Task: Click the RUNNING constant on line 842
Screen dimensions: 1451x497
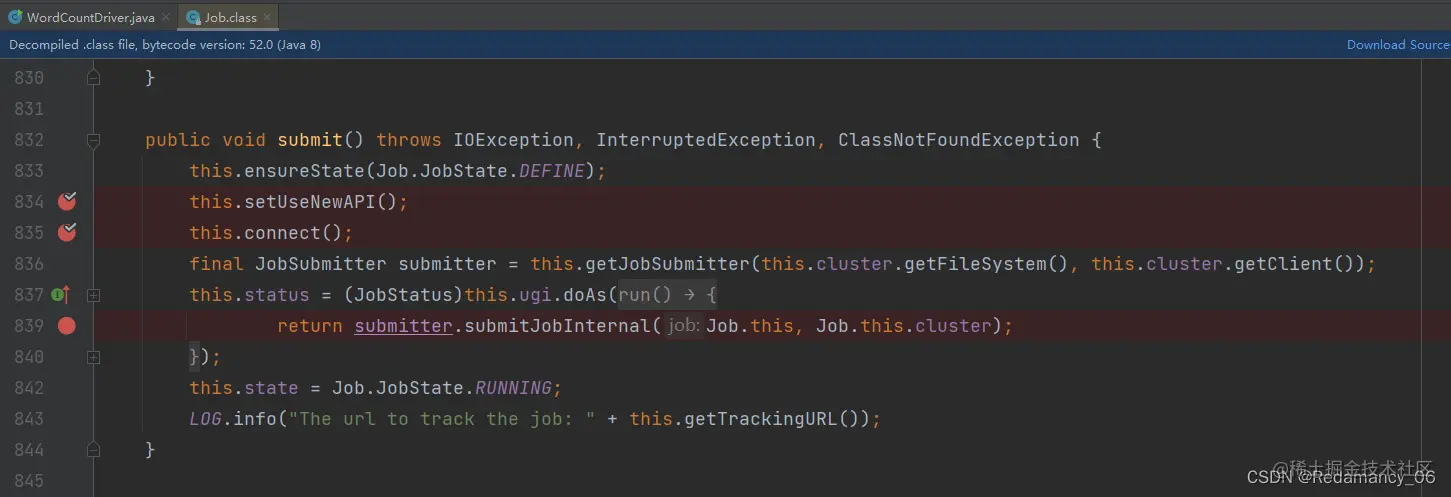Action: (512, 388)
